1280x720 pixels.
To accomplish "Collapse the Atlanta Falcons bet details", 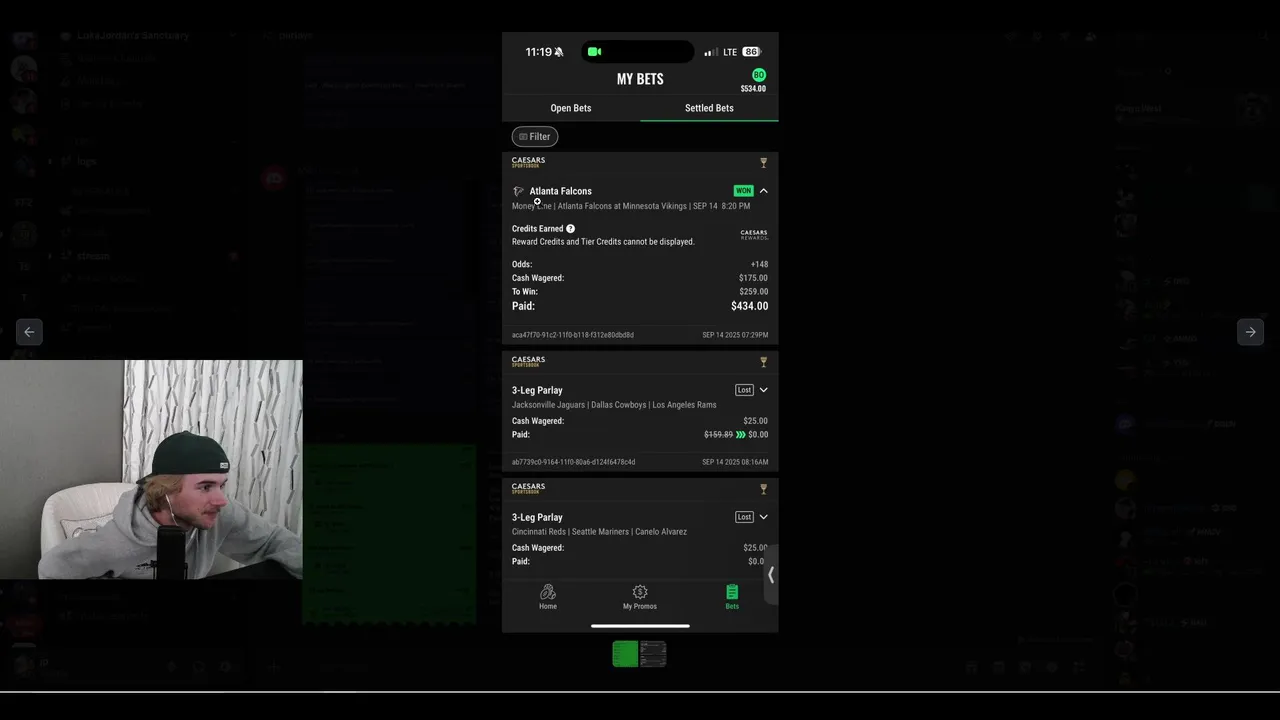I will 763,191.
